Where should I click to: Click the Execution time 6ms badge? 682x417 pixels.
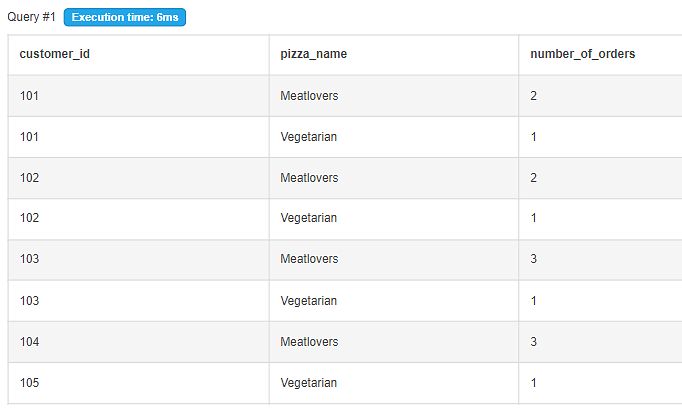point(125,18)
